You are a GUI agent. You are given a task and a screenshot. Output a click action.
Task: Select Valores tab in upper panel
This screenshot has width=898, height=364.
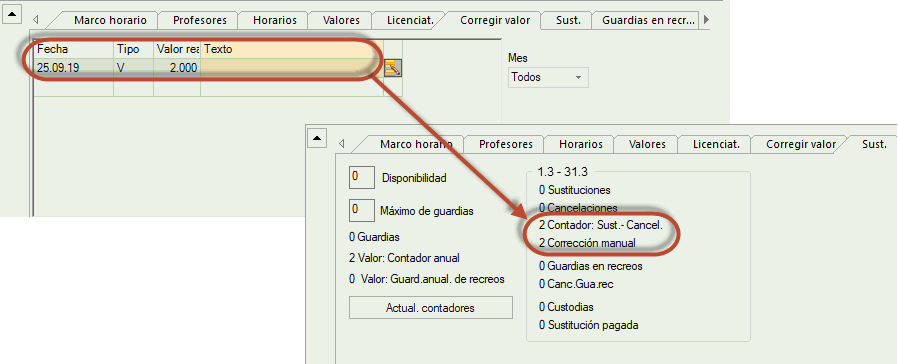click(x=341, y=20)
